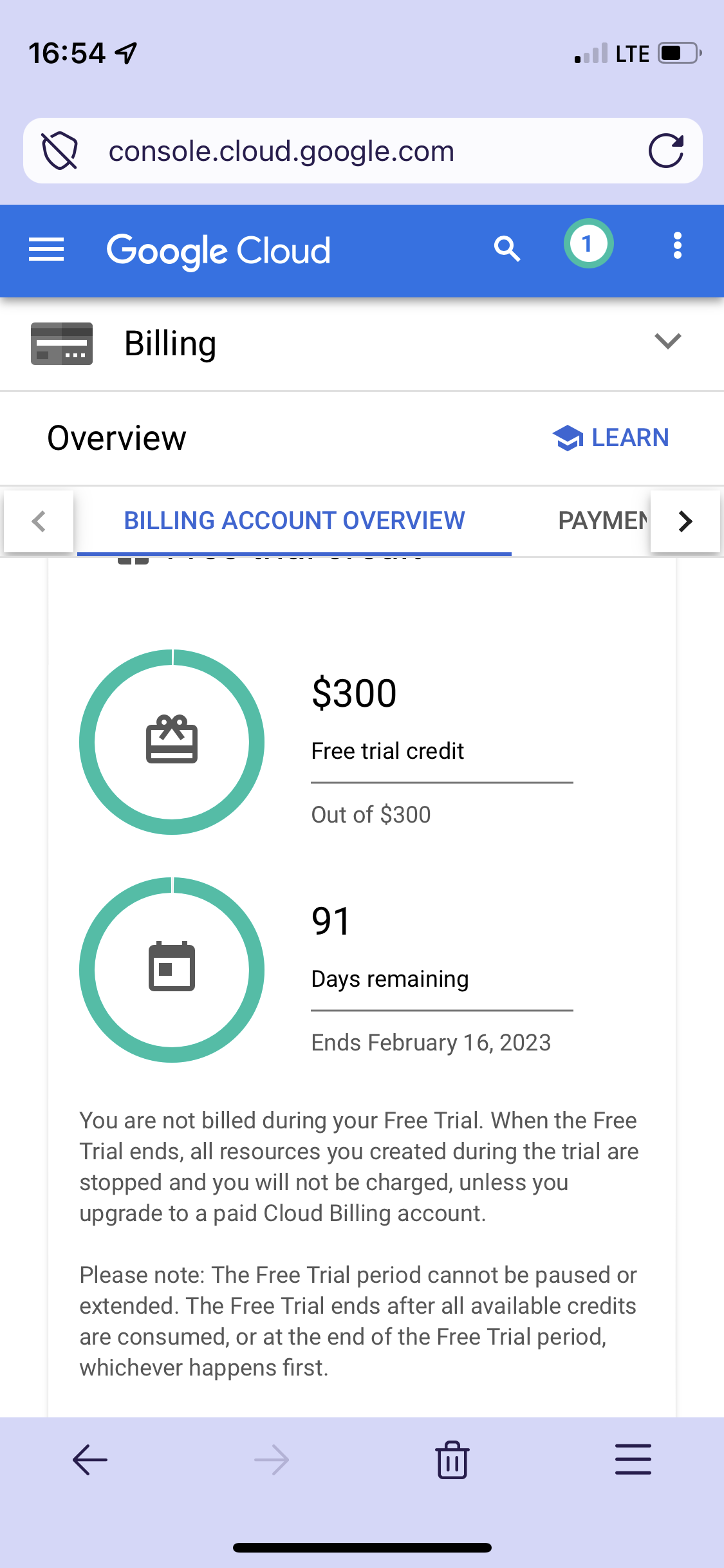The height and width of the screenshot is (1568, 724).
Task: Select the Billing Account Overview tab
Action: [x=294, y=521]
